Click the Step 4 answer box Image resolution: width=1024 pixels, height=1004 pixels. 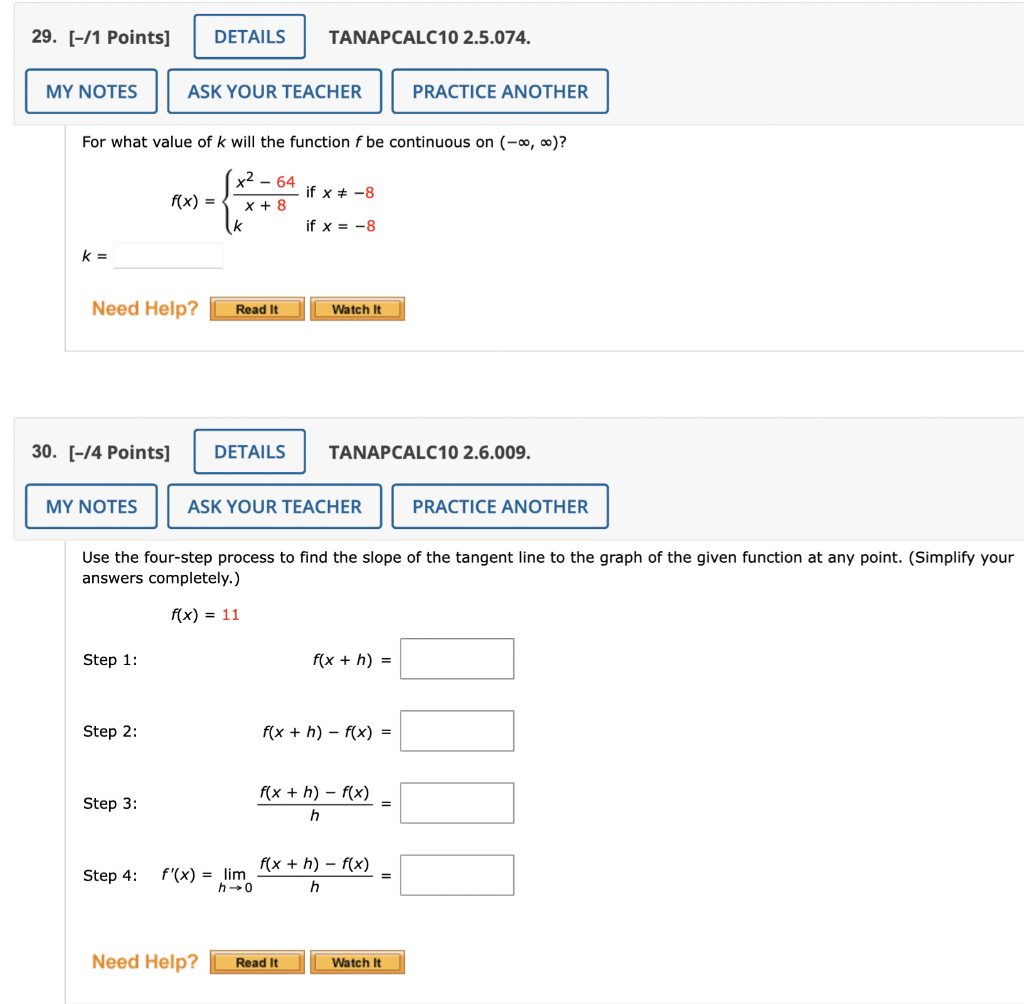click(x=456, y=874)
